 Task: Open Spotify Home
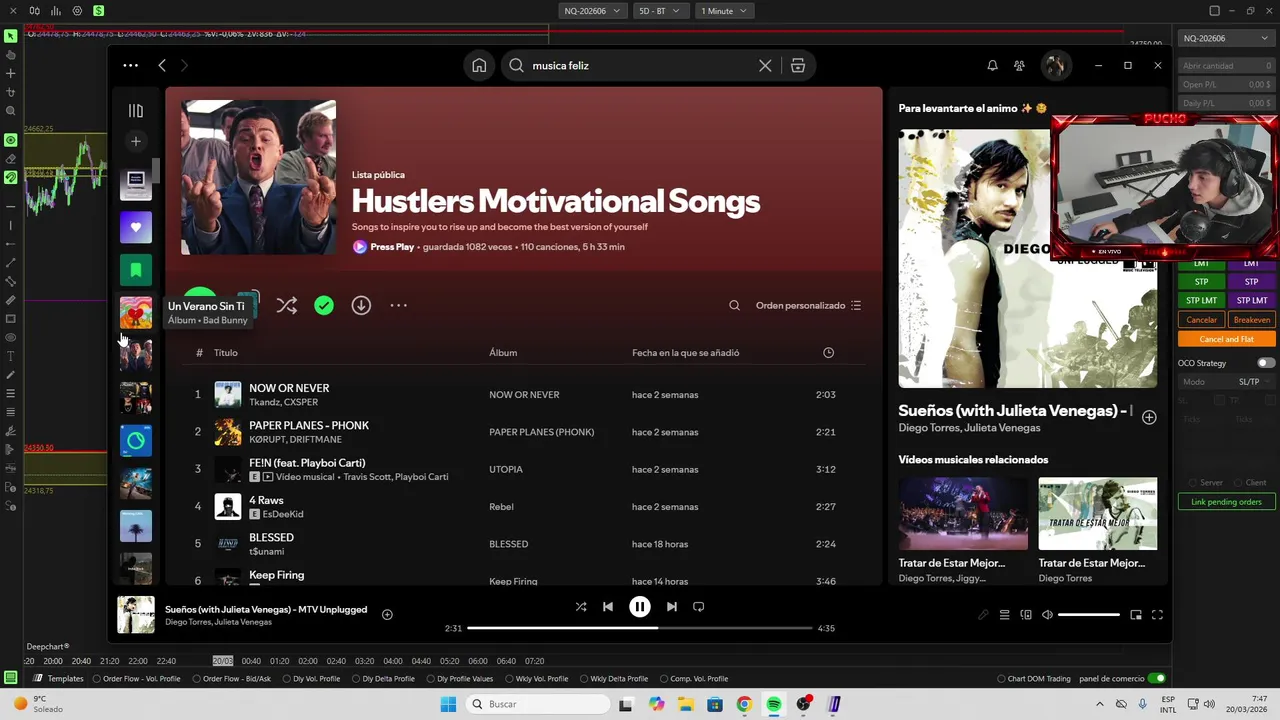tap(479, 65)
